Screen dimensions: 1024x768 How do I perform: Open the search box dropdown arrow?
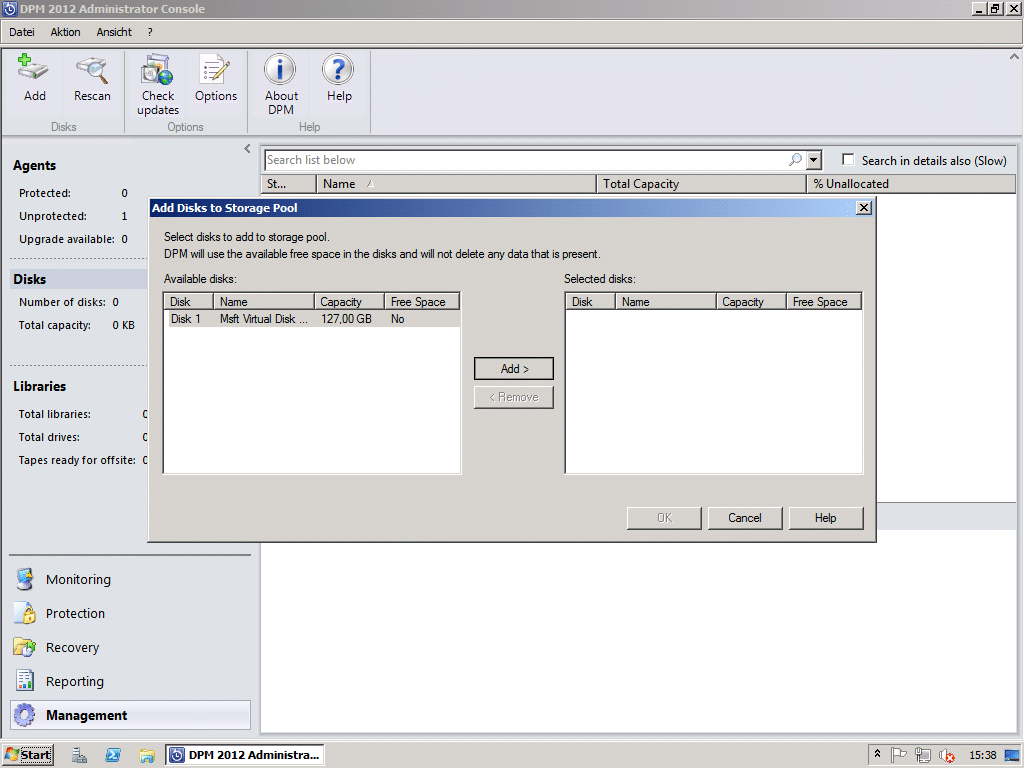click(813, 160)
